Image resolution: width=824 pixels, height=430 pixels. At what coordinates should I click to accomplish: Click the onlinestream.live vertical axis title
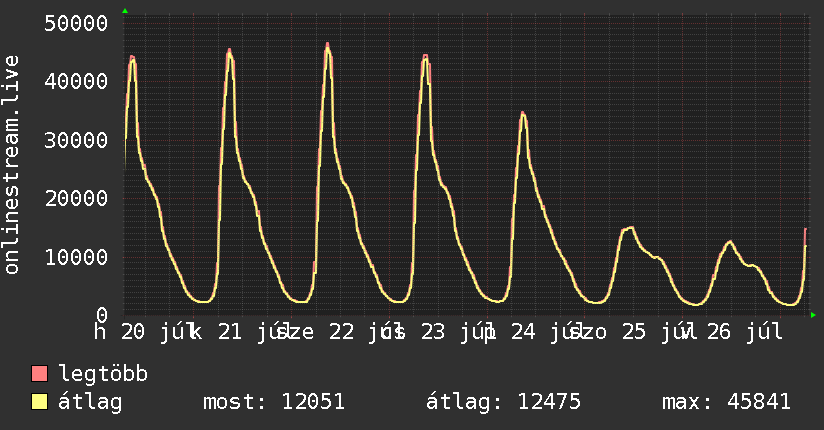(12, 165)
